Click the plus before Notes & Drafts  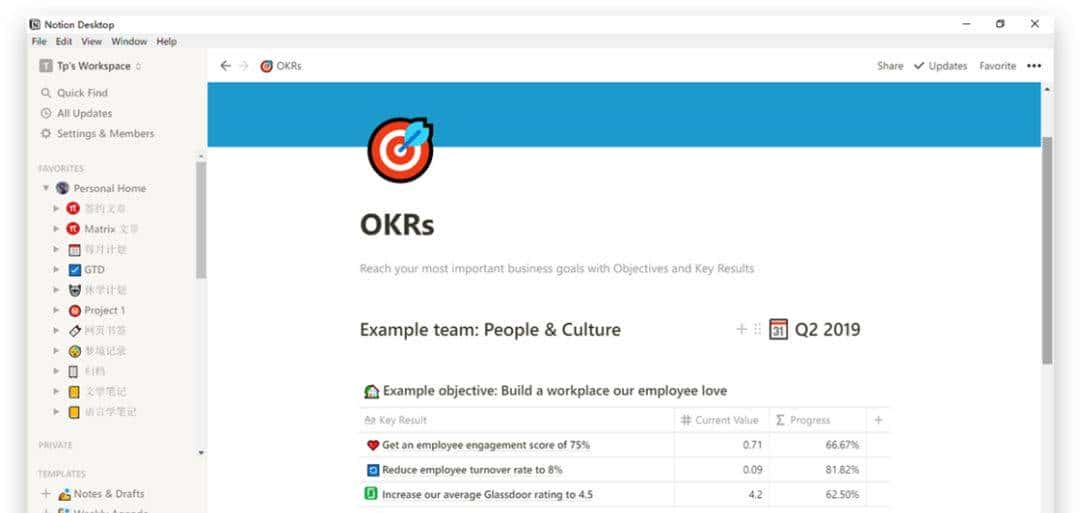[46, 494]
